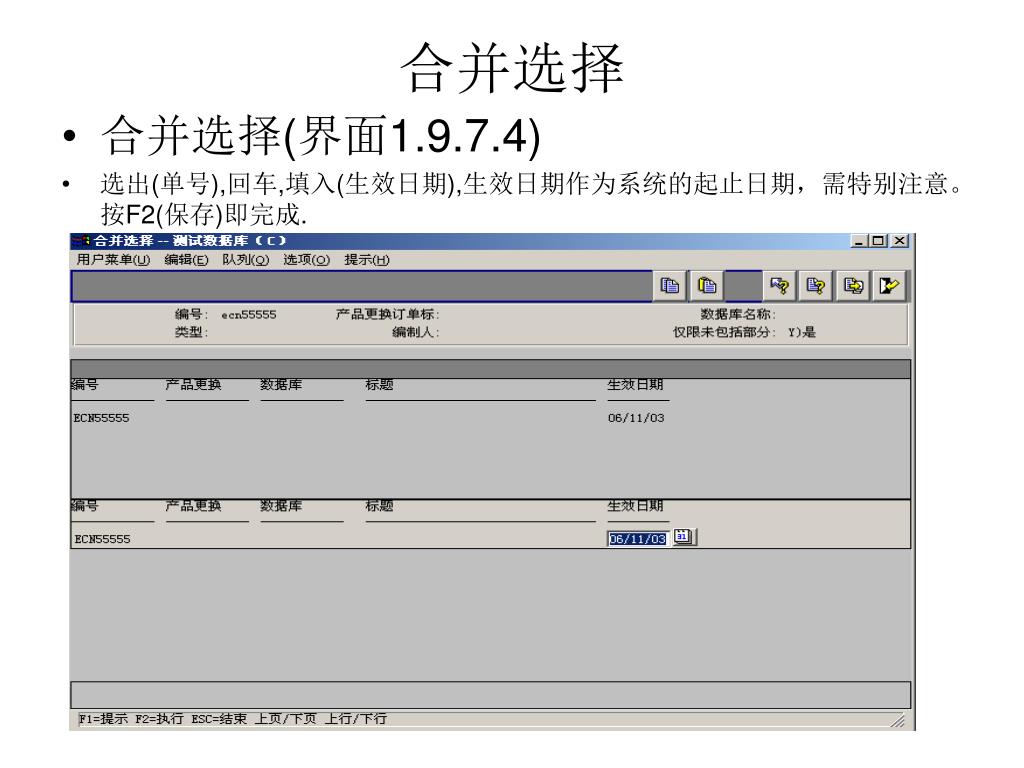1024x768 pixels.
Task: Click the 类型: label
Action: (x=191, y=332)
